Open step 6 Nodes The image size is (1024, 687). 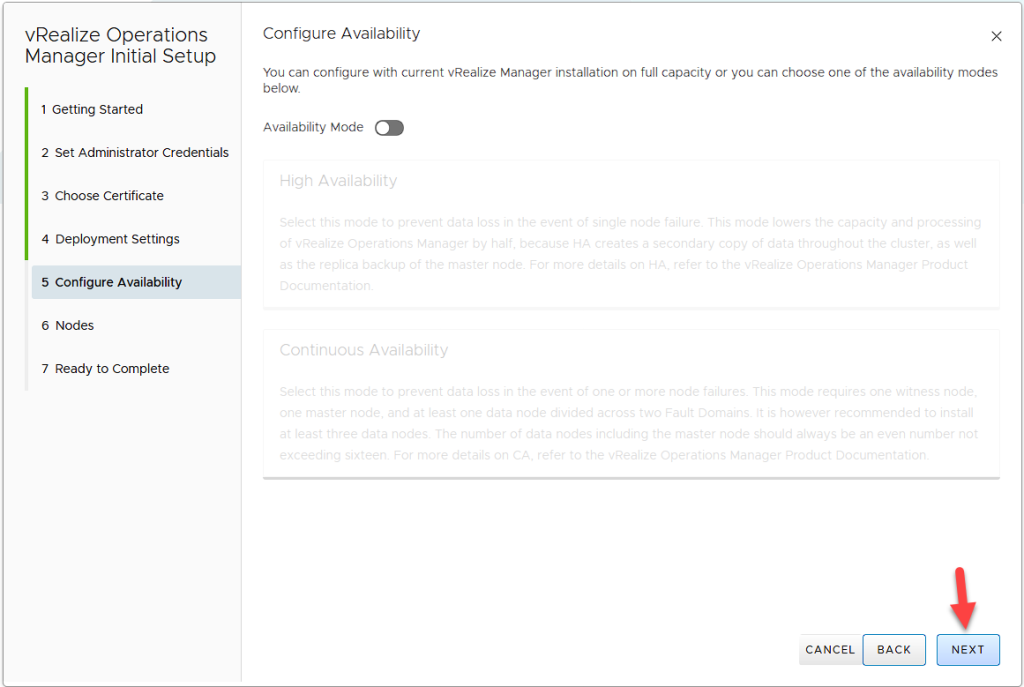[67, 325]
